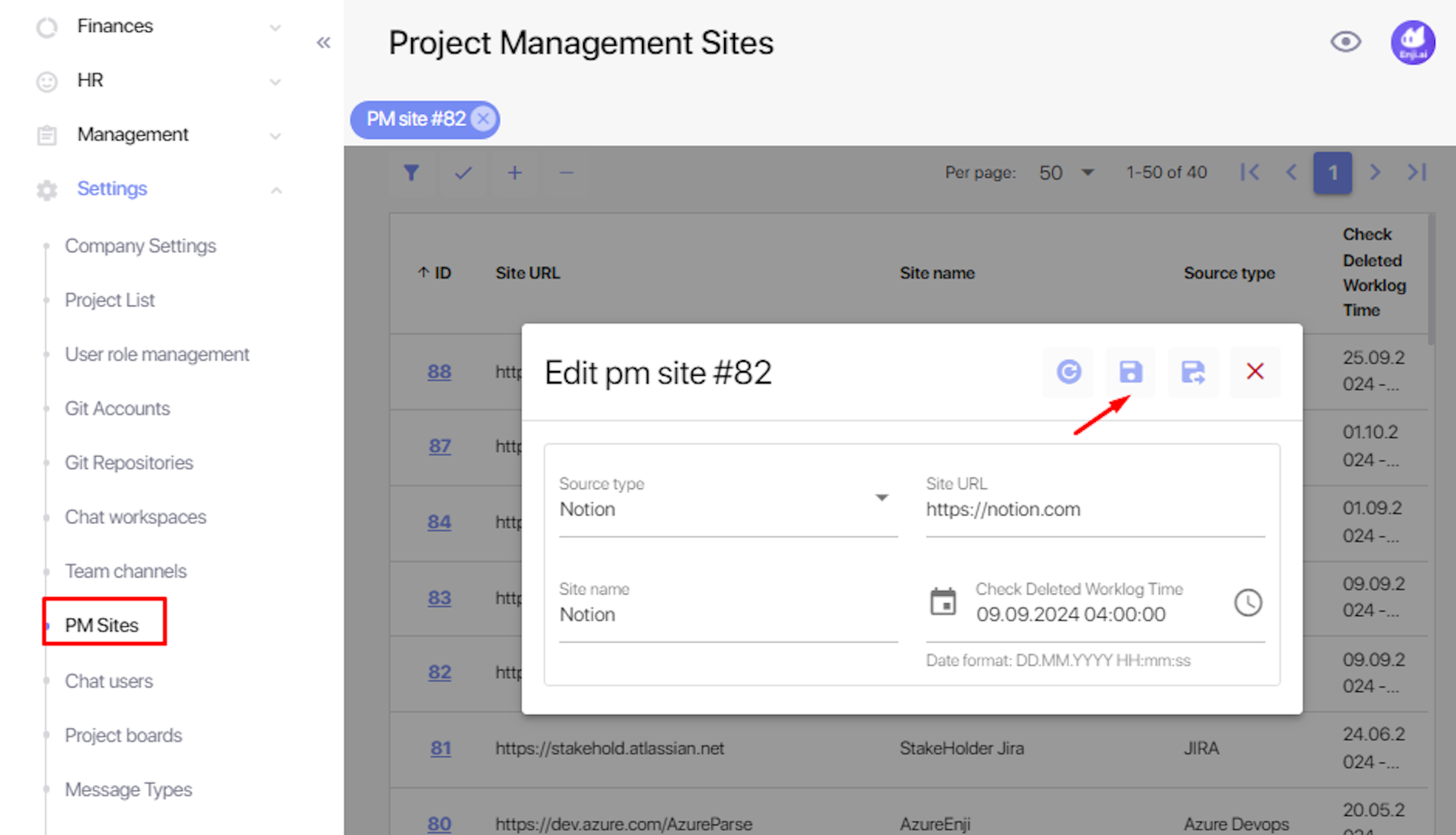Image resolution: width=1456 pixels, height=835 pixels.
Task: Click the filter funnel icon in toolbar
Action: pos(411,172)
